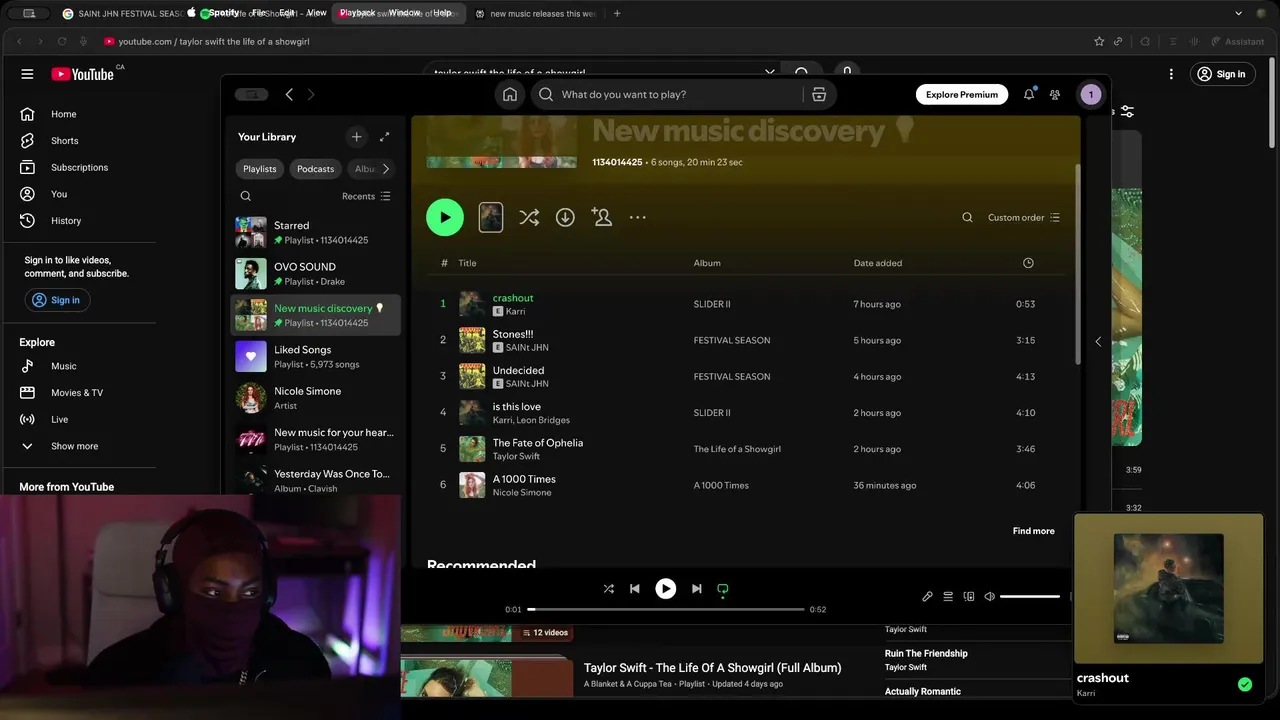
Task: Click Find more link
Action: [x=1033, y=531]
